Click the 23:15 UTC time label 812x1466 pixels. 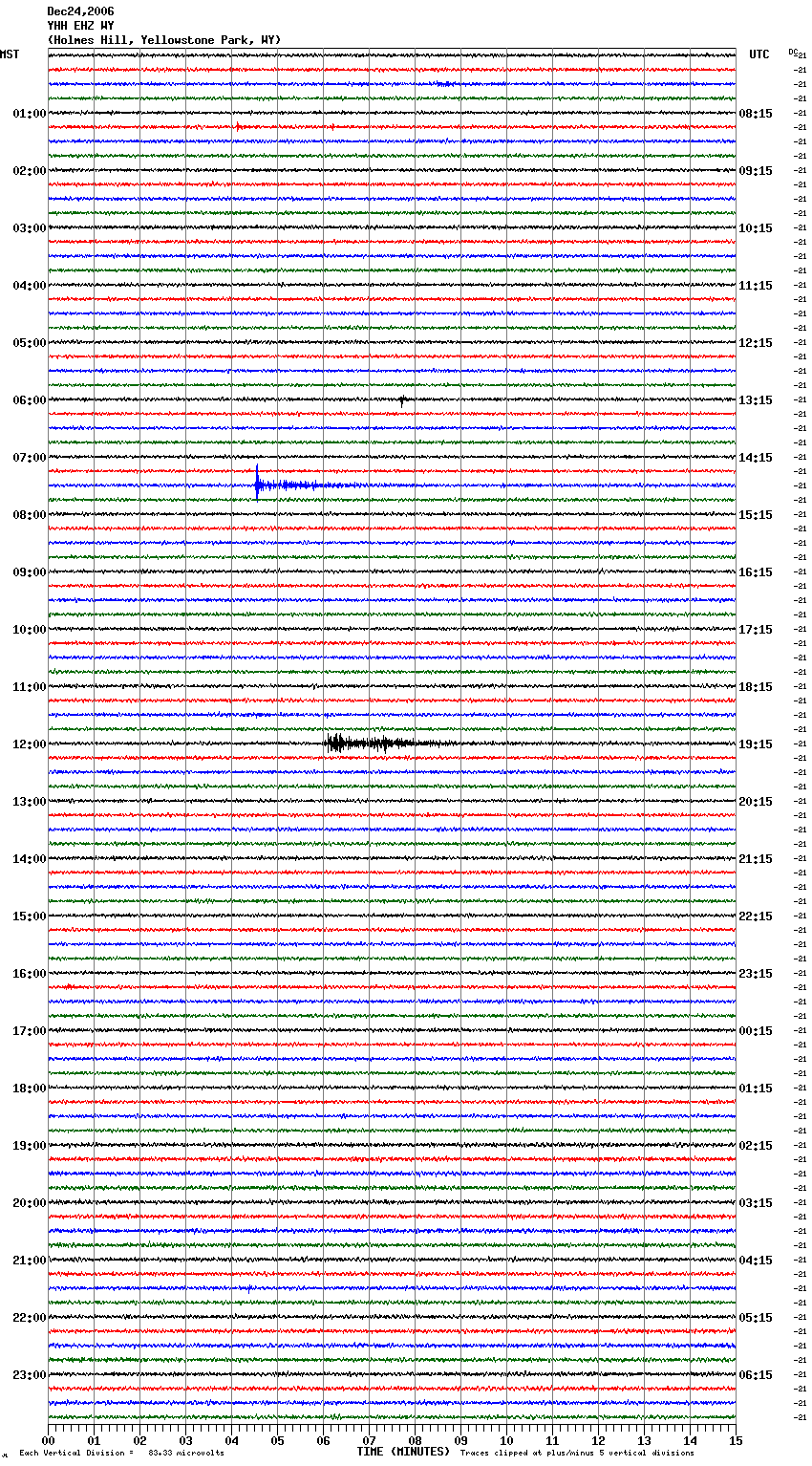[756, 974]
